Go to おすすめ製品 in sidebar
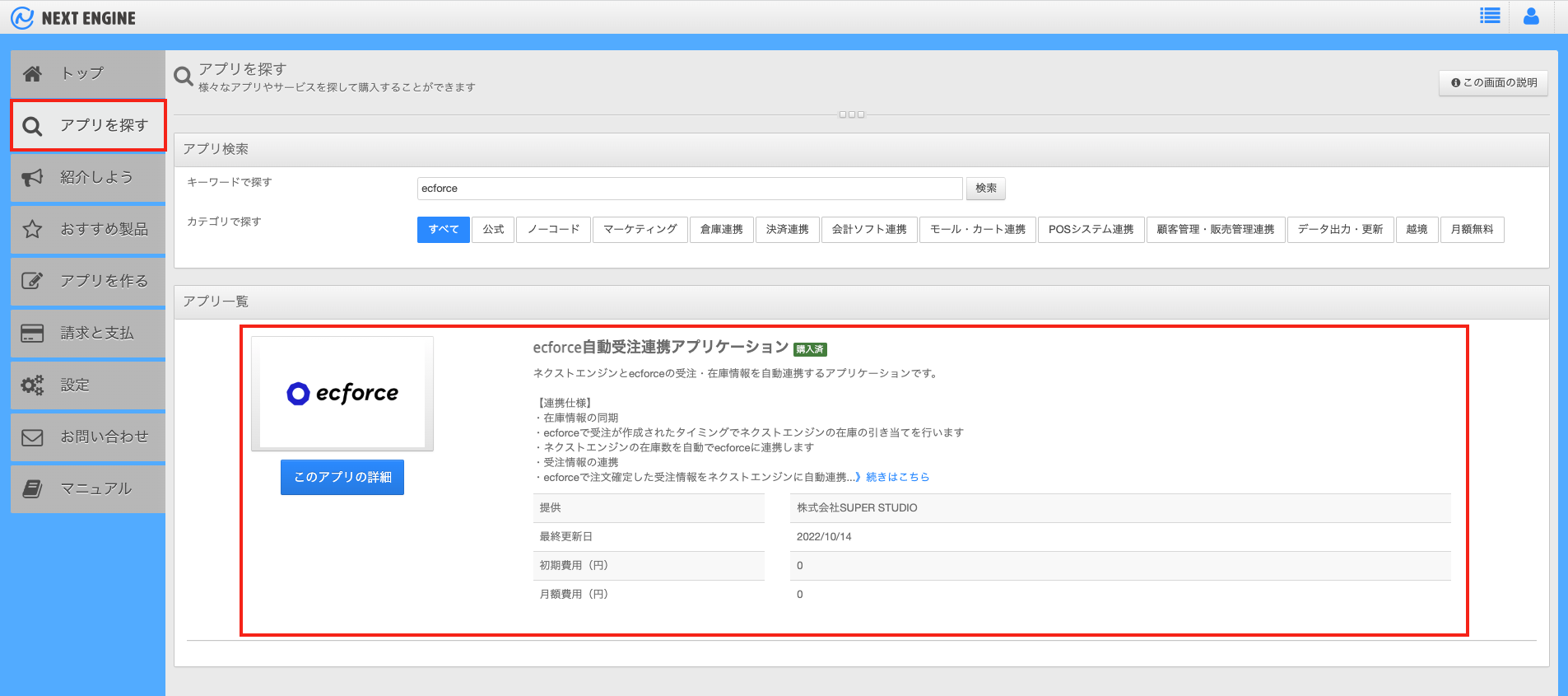Image resolution: width=1568 pixels, height=696 pixels. click(x=88, y=229)
